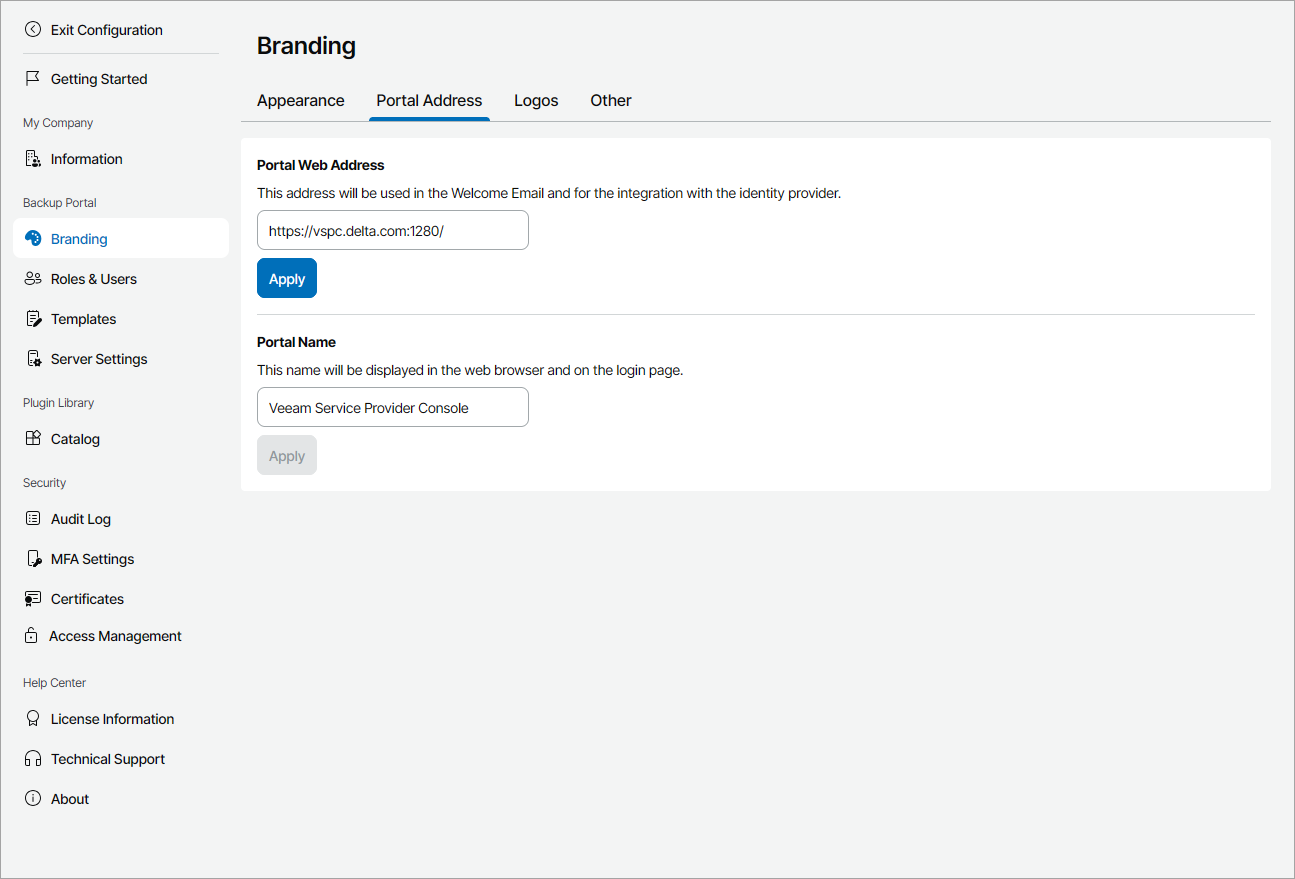The image size is (1295, 879).
Task: Open the Logos tab
Action: click(x=536, y=101)
